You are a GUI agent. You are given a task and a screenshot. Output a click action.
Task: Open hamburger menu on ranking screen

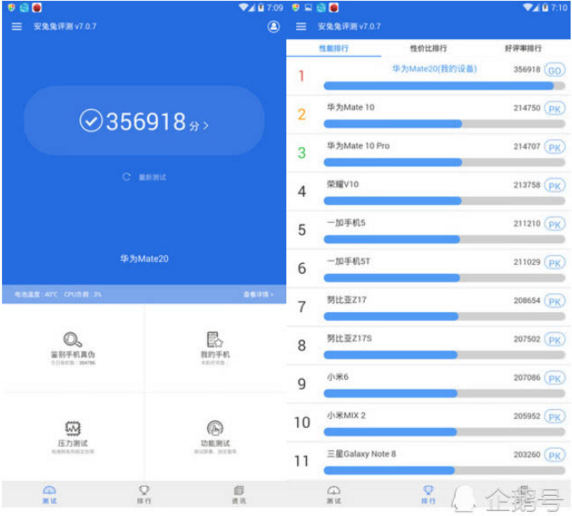pyautogui.click(x=301, y=27)
